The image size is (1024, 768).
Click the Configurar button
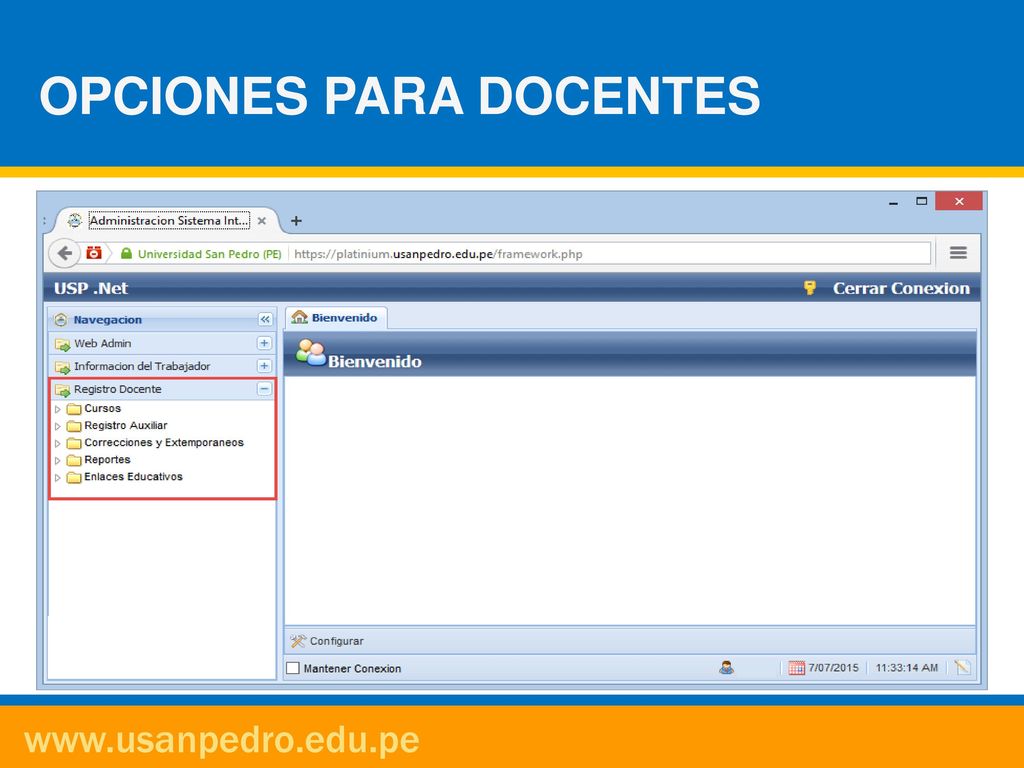(327, 641)
